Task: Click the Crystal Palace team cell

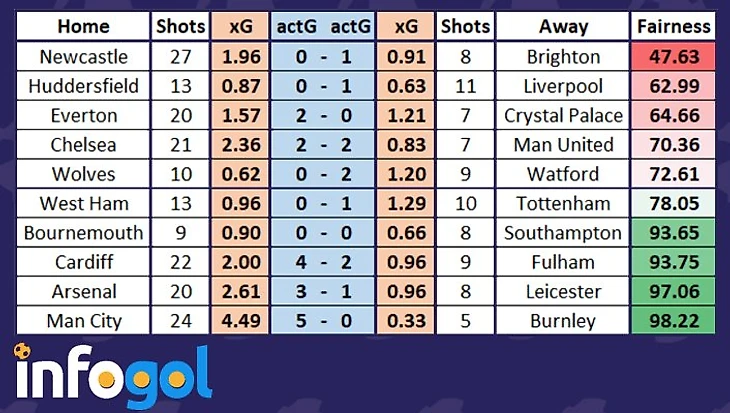Action: coord(563,116)
